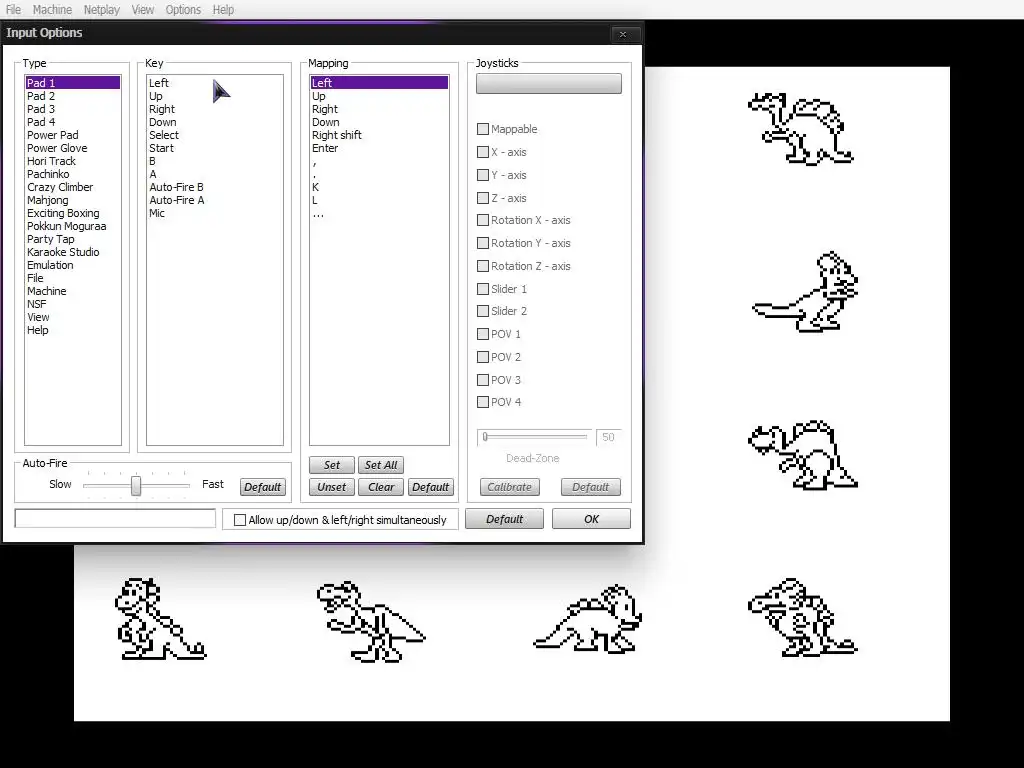Image resolution: width=1024 pixels, height=768 pixels.
Task: Select Mahjong in Type list
Action: click(x=72, y=200)
